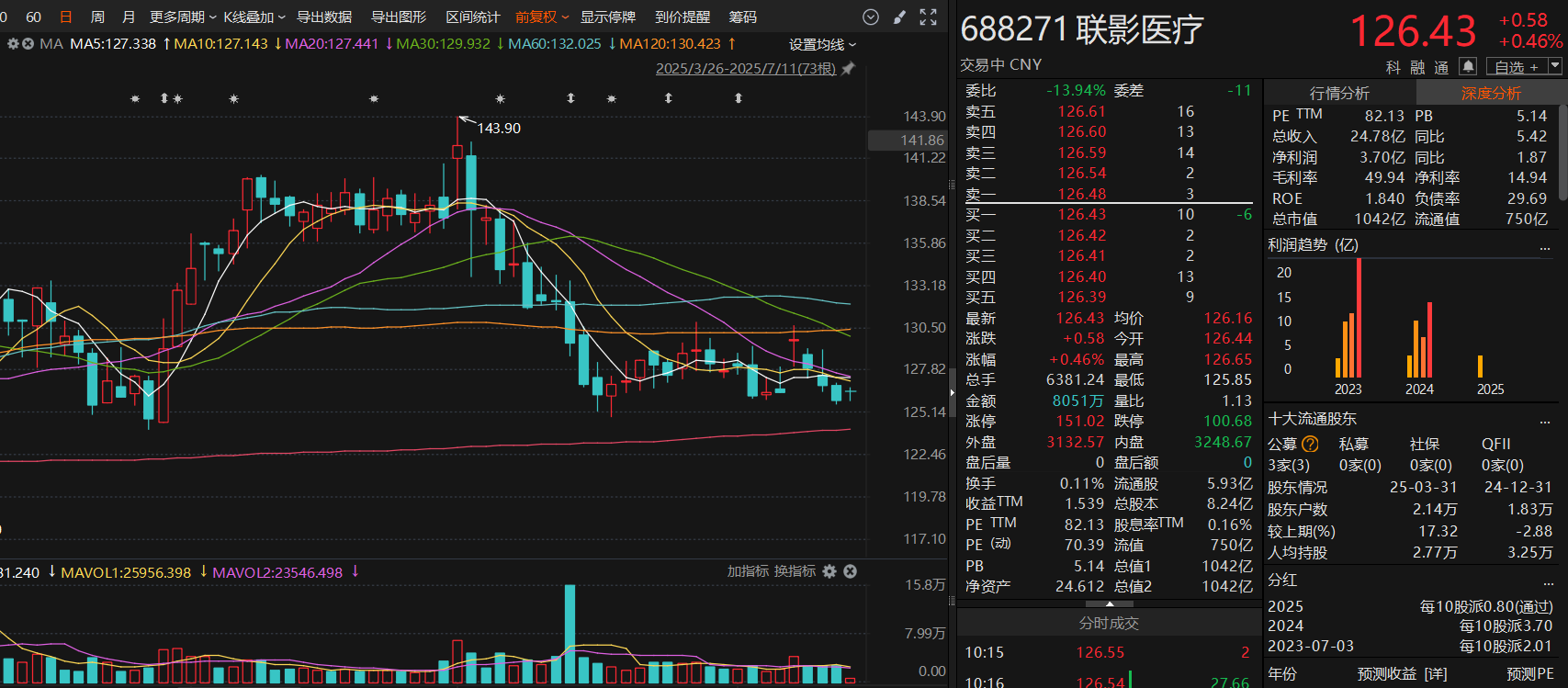Expand the 分时成交 panel upward arrow

[x=1110, y=604]
